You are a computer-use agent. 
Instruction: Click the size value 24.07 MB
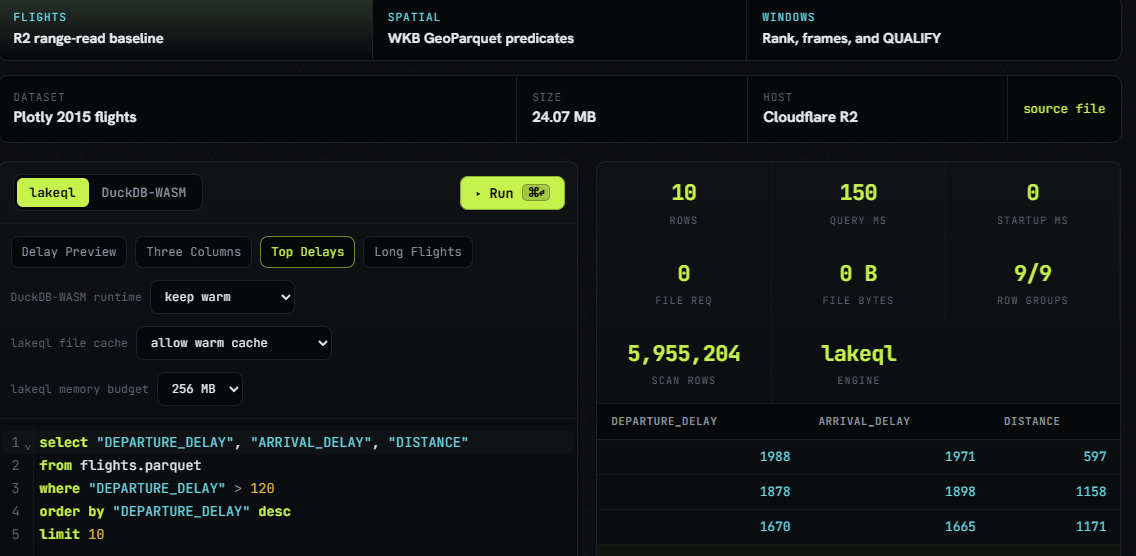[x=564, y=116]
